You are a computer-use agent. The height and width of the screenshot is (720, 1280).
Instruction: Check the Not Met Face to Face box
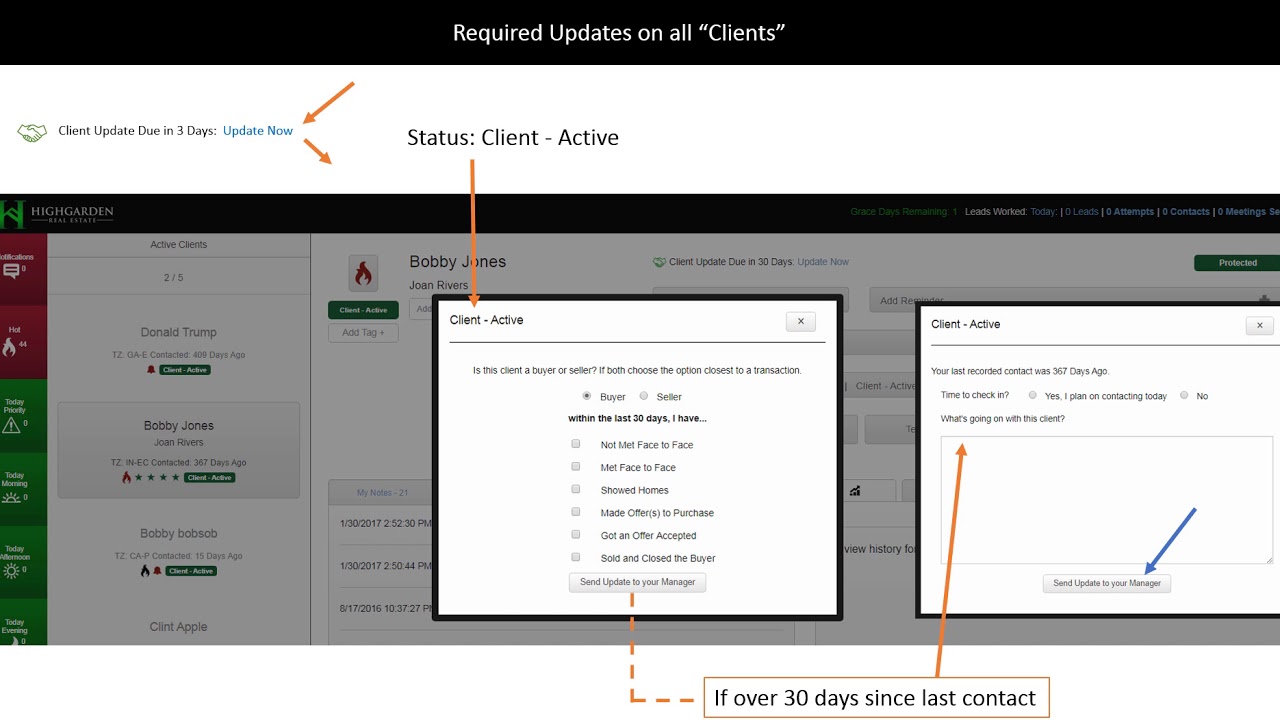[576, 444]
